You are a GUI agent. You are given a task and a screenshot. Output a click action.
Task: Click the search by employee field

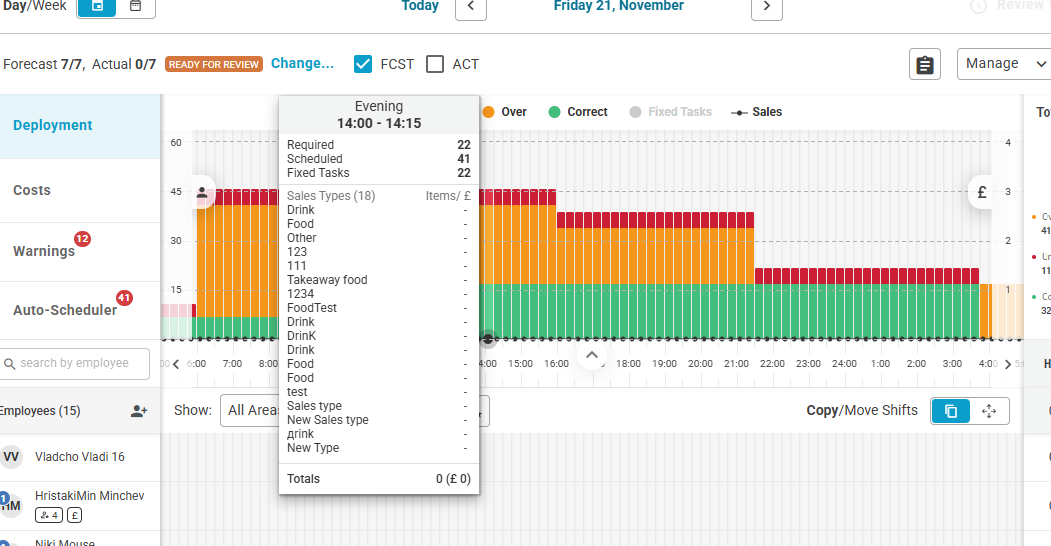click(x=75, y=363)
